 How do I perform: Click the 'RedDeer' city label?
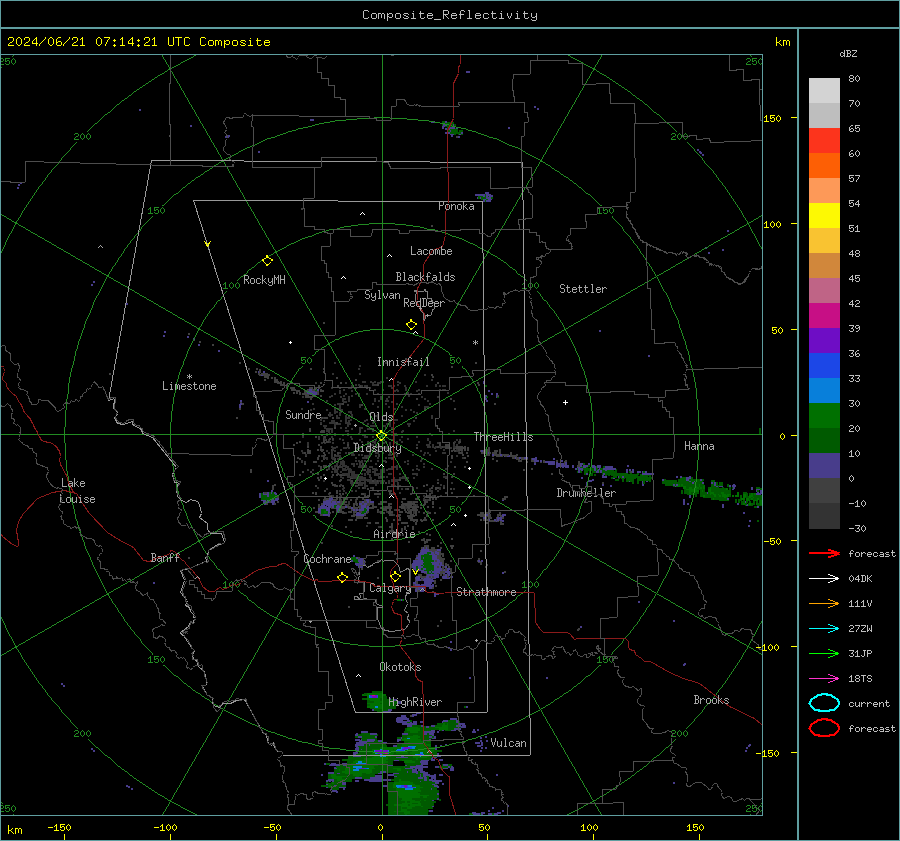pos(424,303)
